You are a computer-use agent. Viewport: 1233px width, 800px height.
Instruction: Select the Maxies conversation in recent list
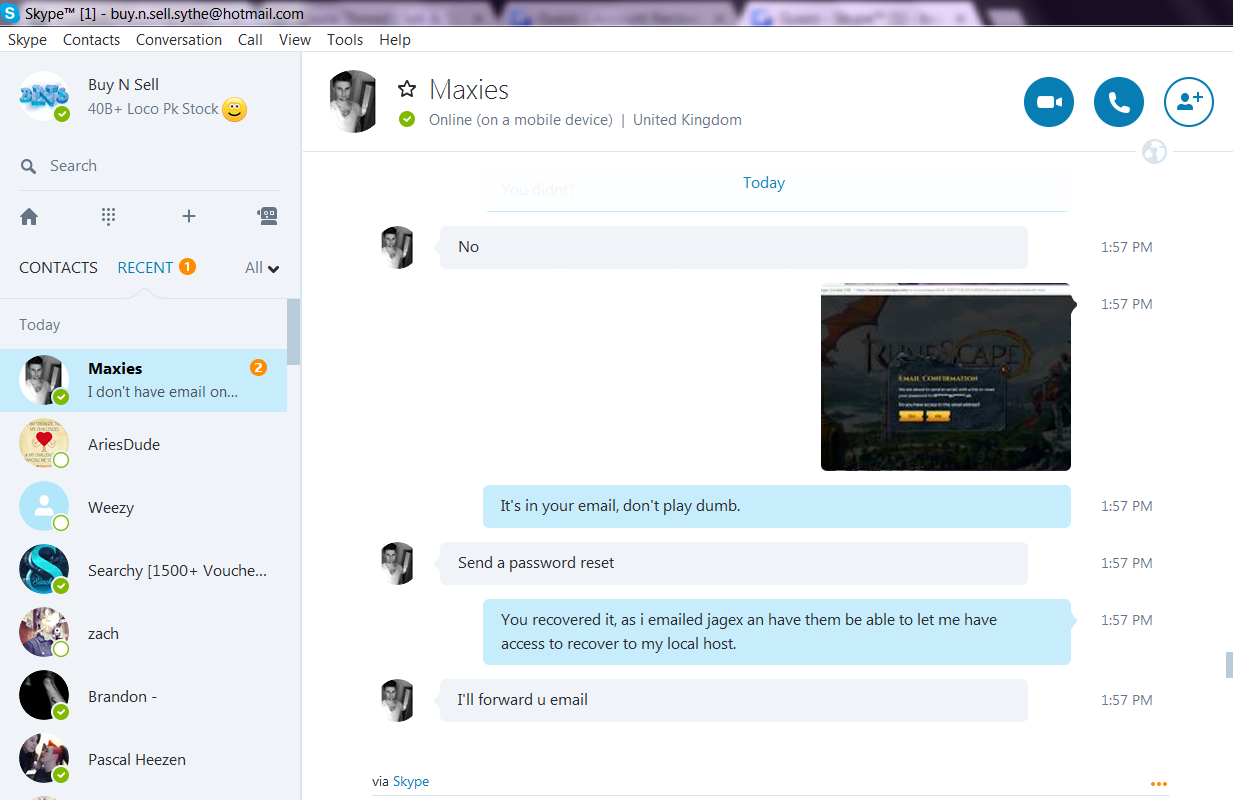pos(143,380)
